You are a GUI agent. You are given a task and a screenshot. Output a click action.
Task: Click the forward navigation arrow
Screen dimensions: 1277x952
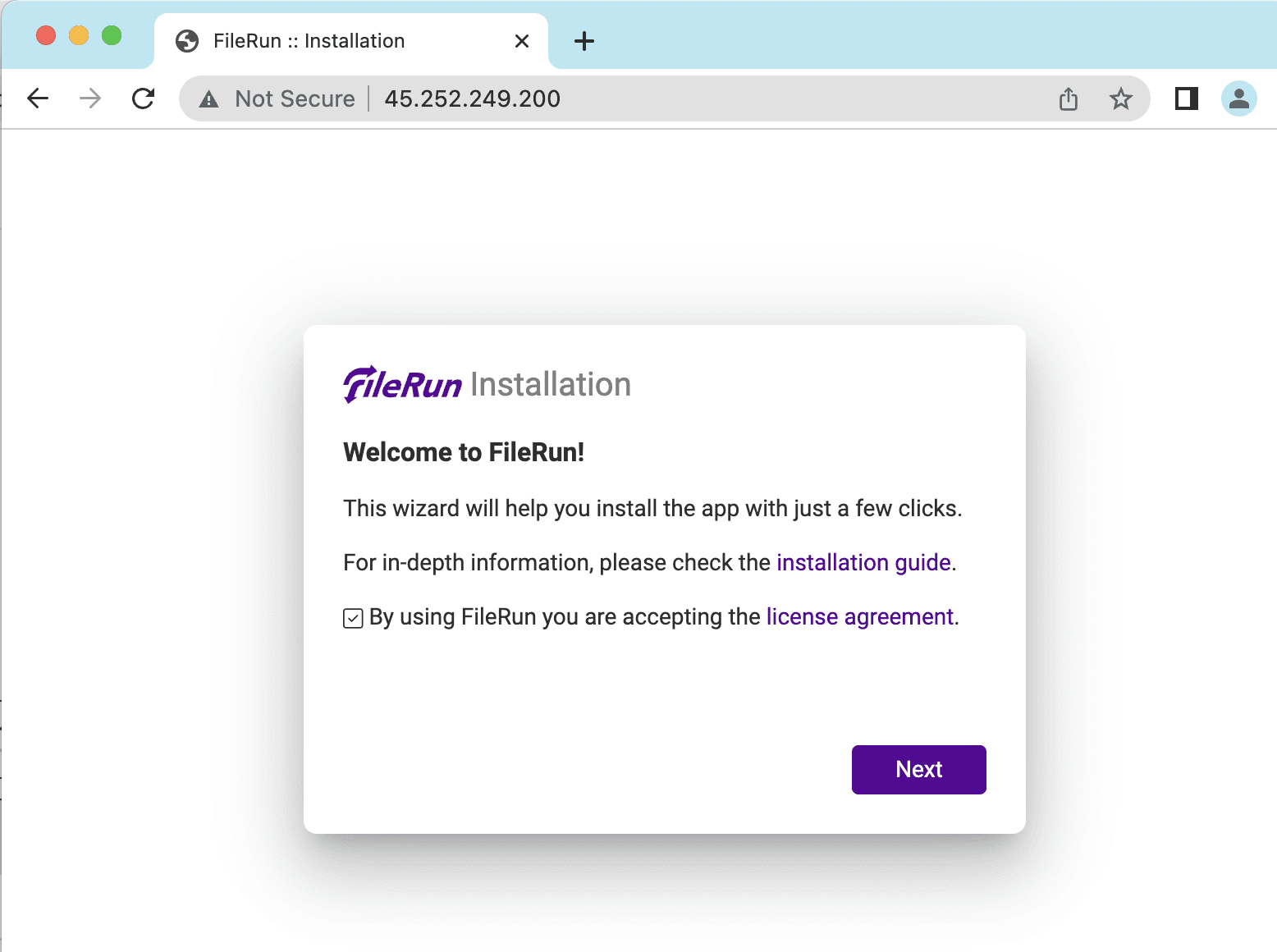pos(90,98)
